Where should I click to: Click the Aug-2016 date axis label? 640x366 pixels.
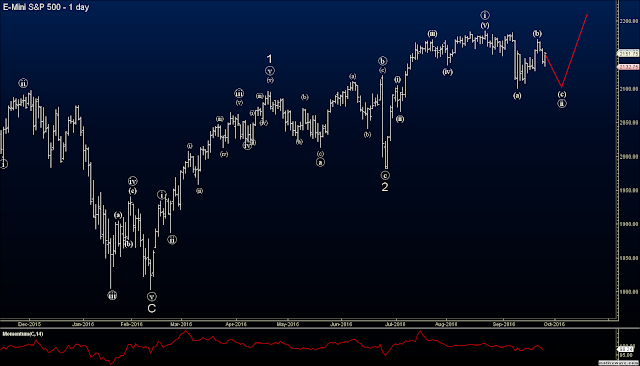pyautogui.click(x=446, y=324)
